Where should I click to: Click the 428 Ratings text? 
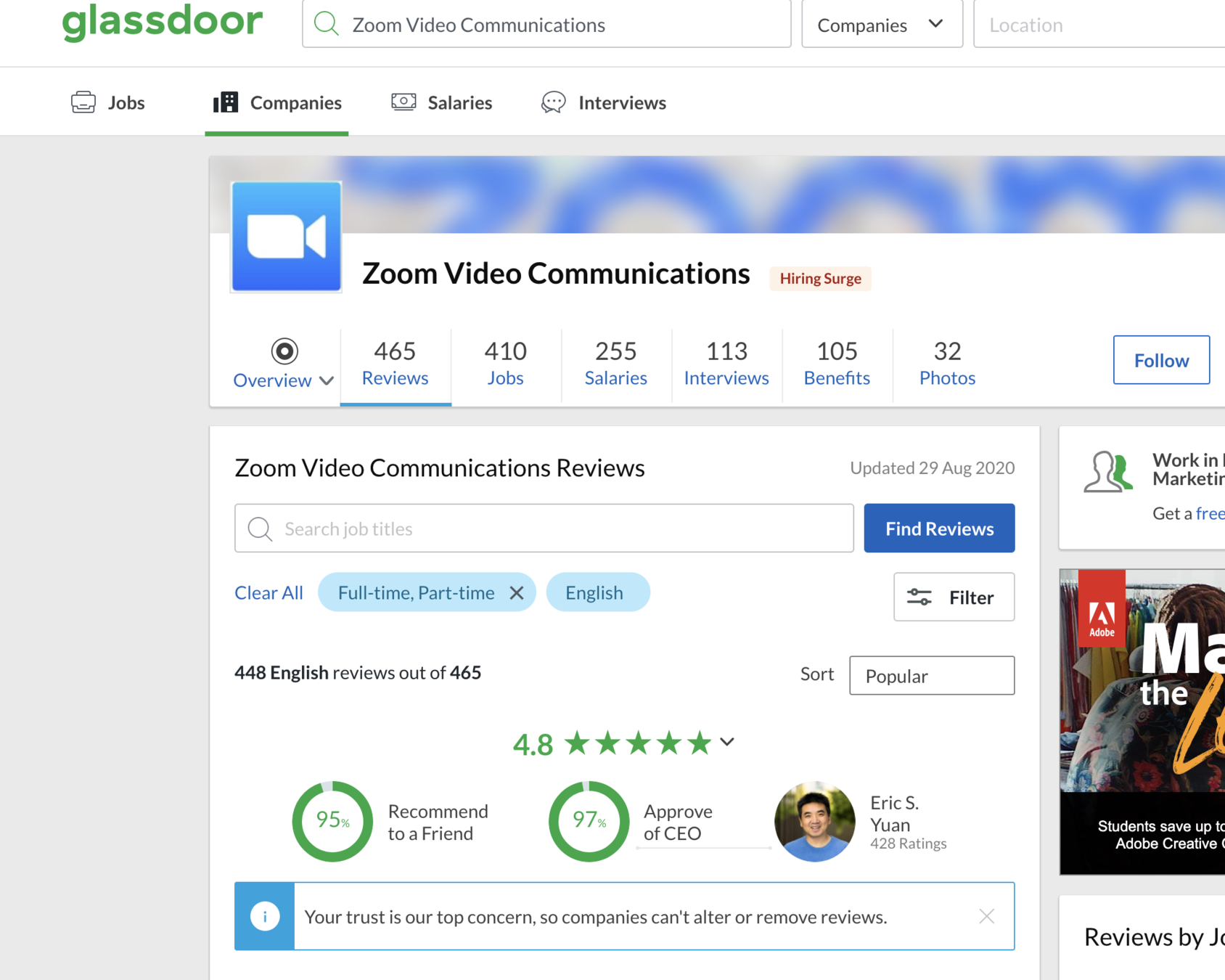(x=909, y=844)
